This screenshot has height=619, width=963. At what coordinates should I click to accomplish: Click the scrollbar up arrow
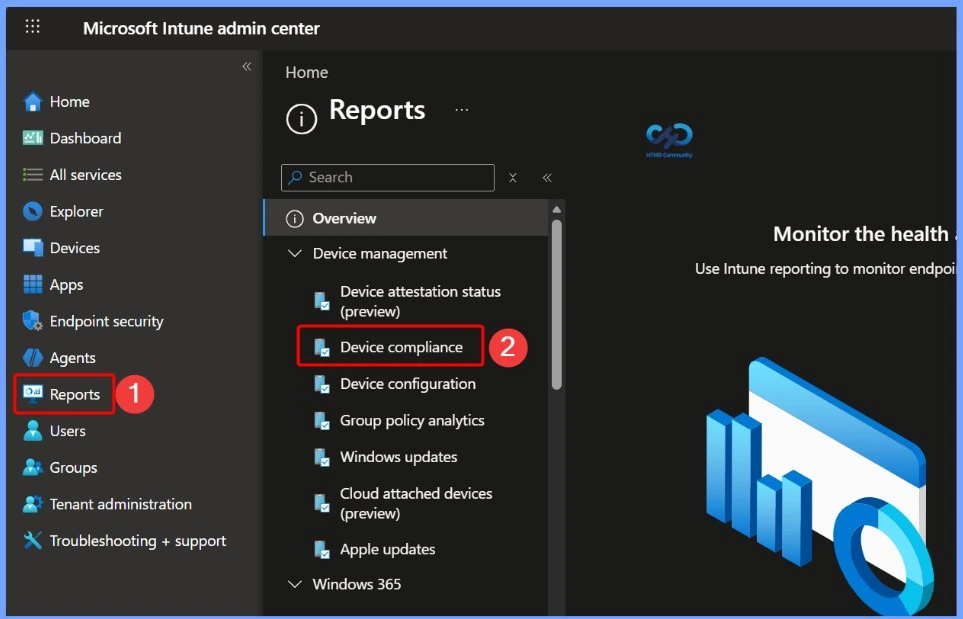click(556, 209)
